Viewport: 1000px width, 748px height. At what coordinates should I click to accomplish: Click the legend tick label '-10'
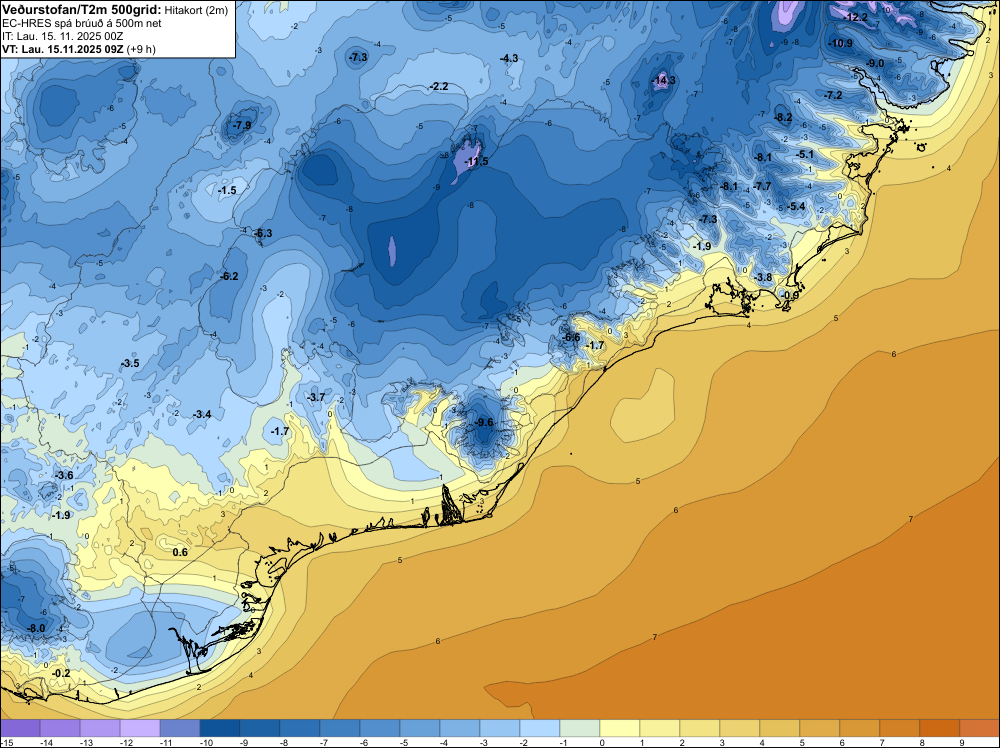pos(206,742)
